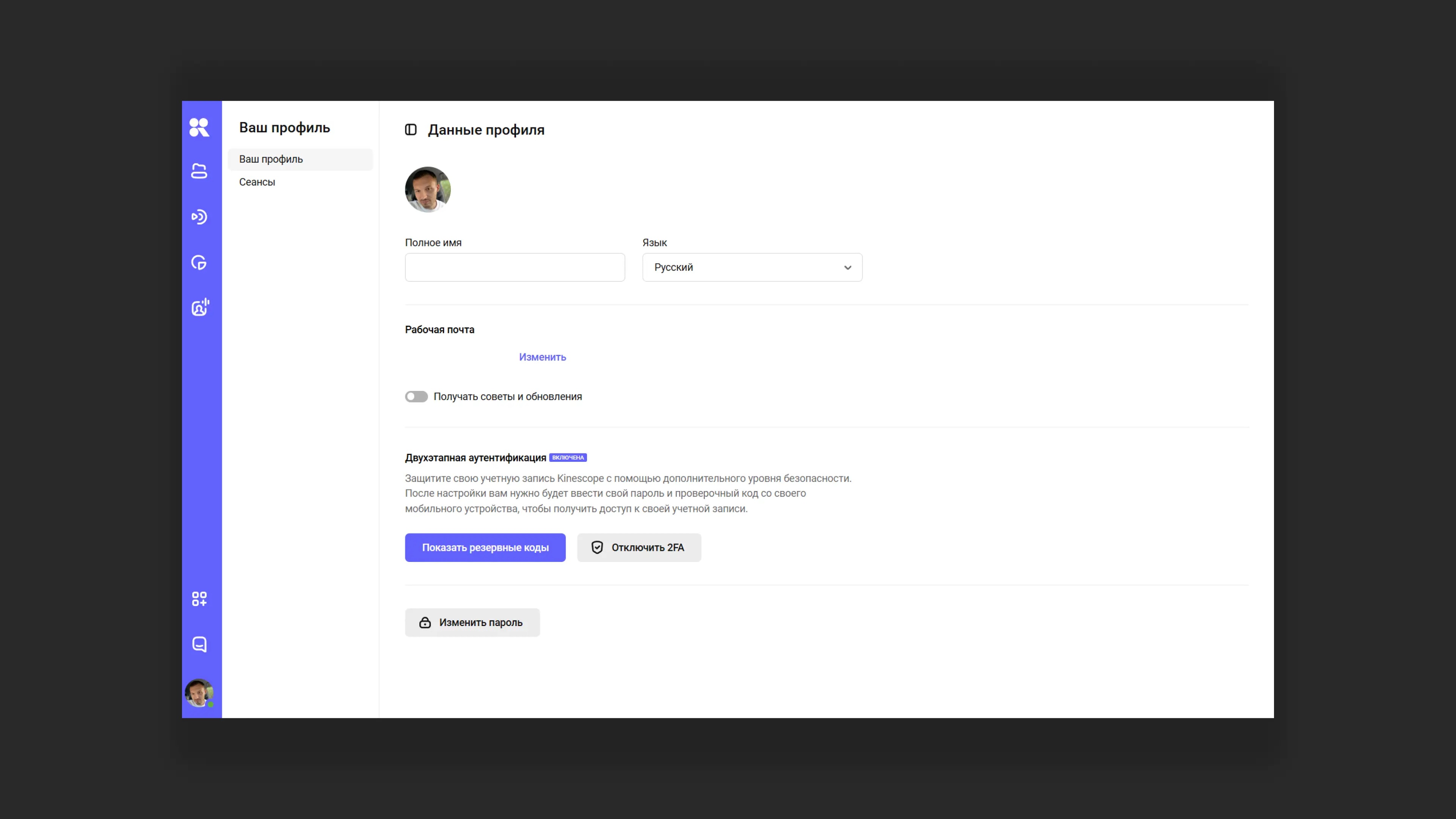The width and height of the screenshot is (1456, 819).
Task: Click the Изменить link under Рабочая почта
Action: [542, 357]
